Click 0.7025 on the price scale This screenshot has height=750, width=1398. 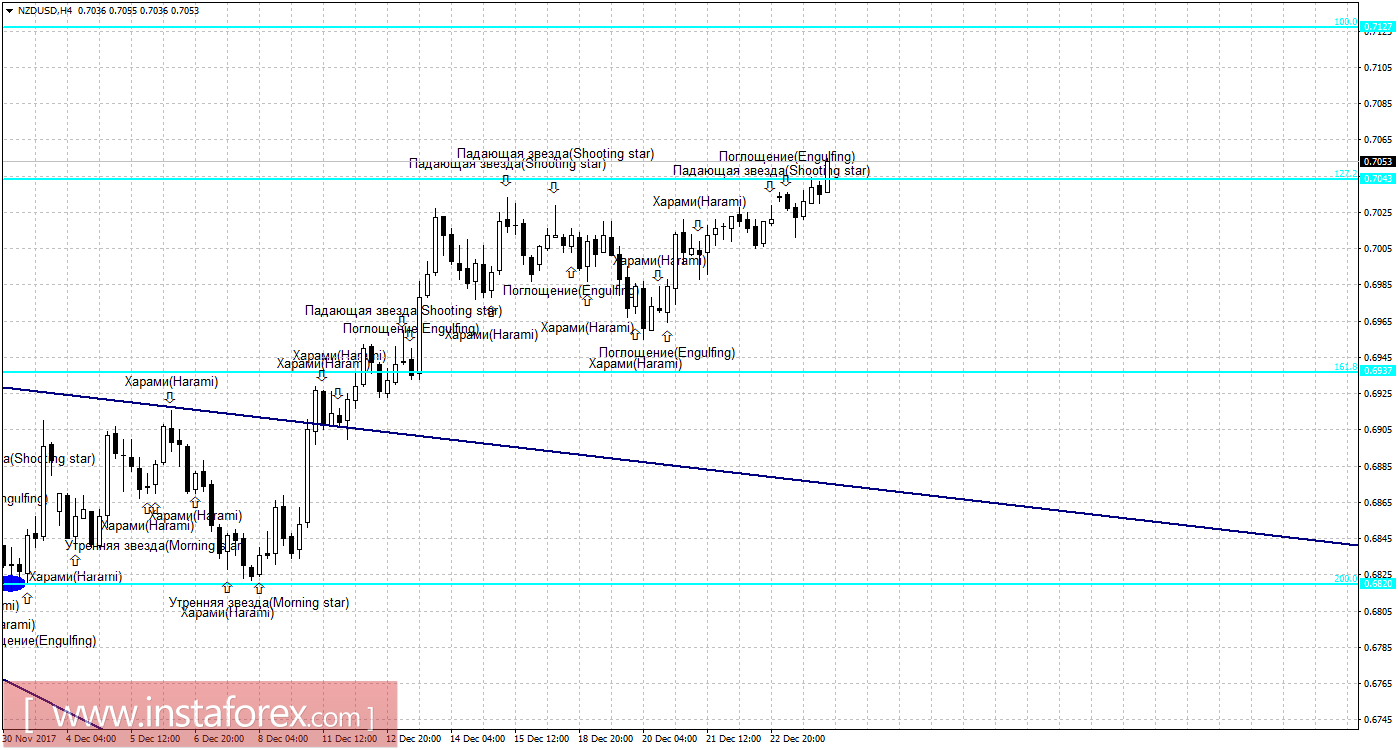1378,212
